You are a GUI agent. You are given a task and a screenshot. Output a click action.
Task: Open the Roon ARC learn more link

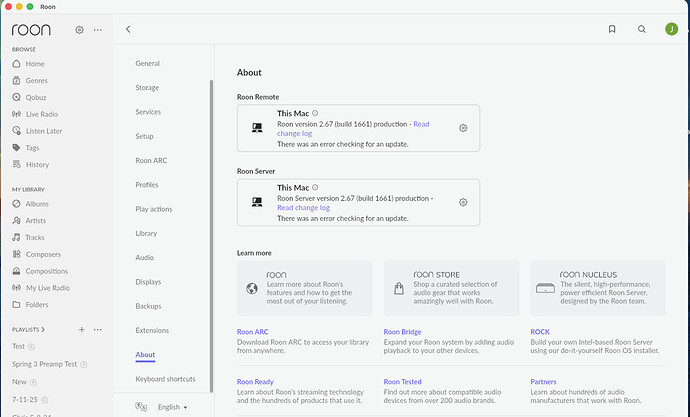[252, 332]
